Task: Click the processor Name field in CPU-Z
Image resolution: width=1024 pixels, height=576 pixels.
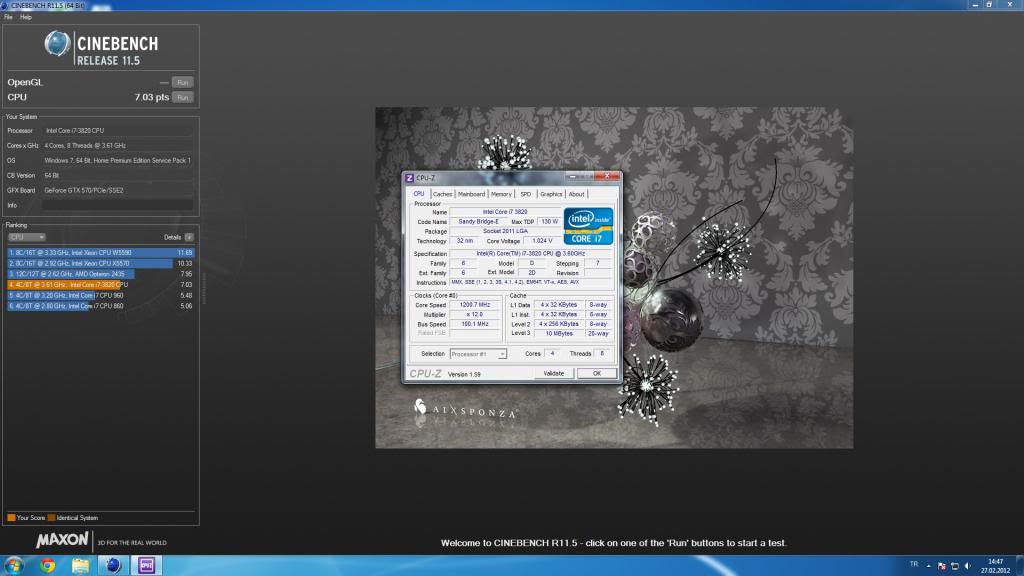Action: [505, 212]
